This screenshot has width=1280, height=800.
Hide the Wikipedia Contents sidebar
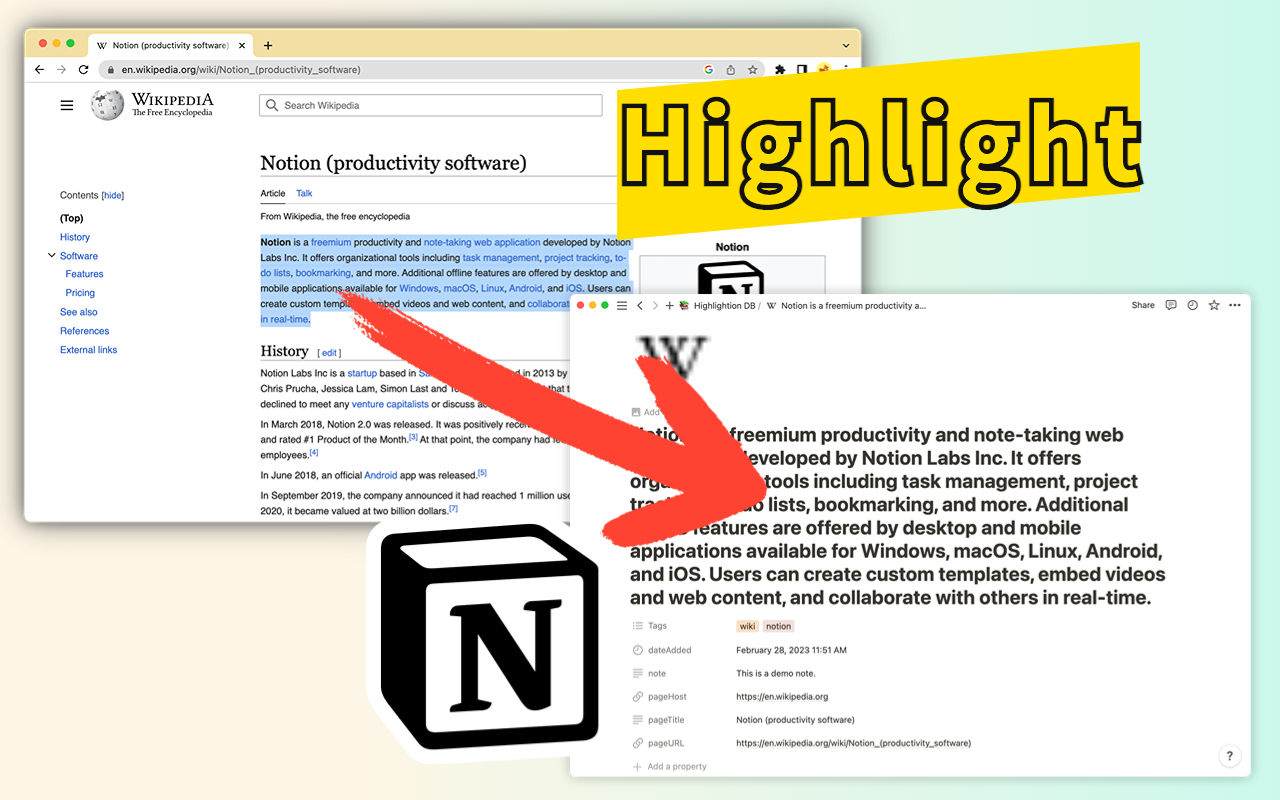tap(113, 195)
